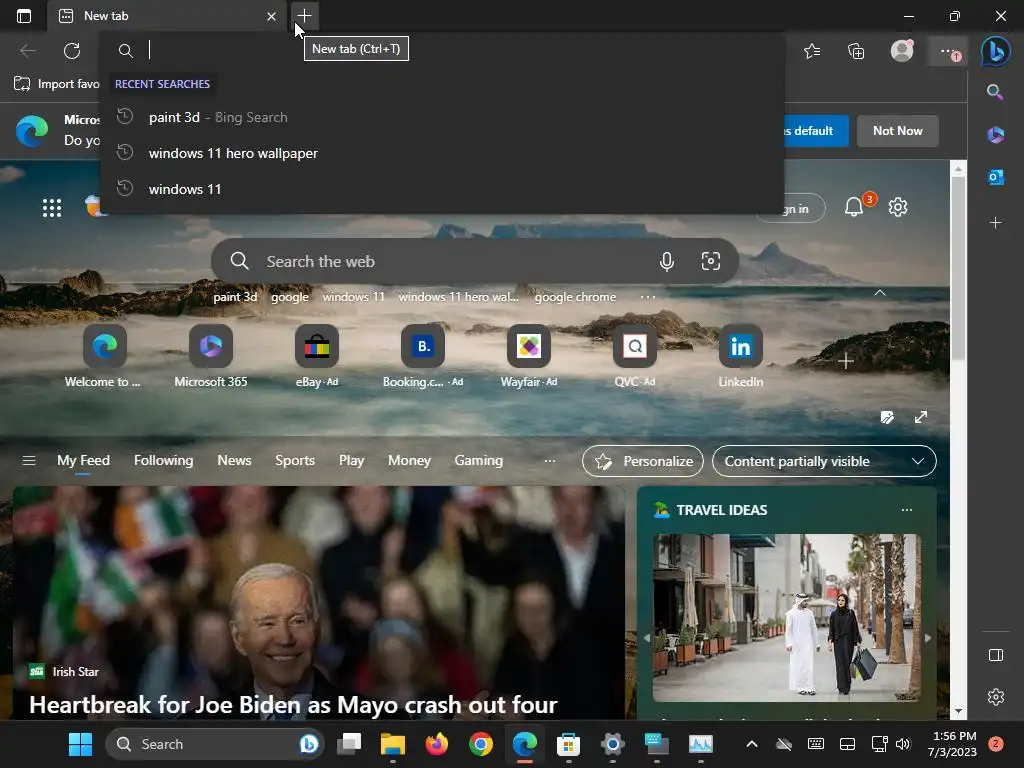1024x768 pixels.
Task: Show next Travel Ideas image
Action: (x=928, y=638)
